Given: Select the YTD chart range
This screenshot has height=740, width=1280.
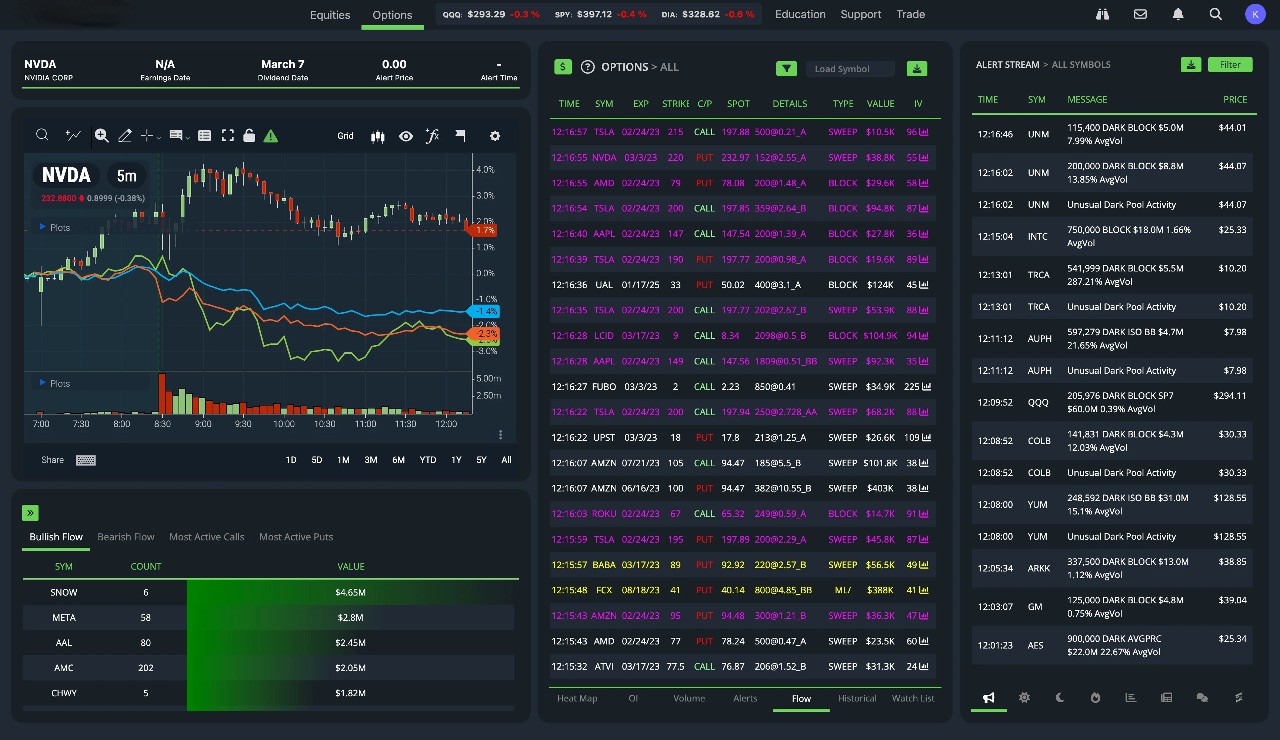Looking at the screenshot, I should tap(427, 460).
